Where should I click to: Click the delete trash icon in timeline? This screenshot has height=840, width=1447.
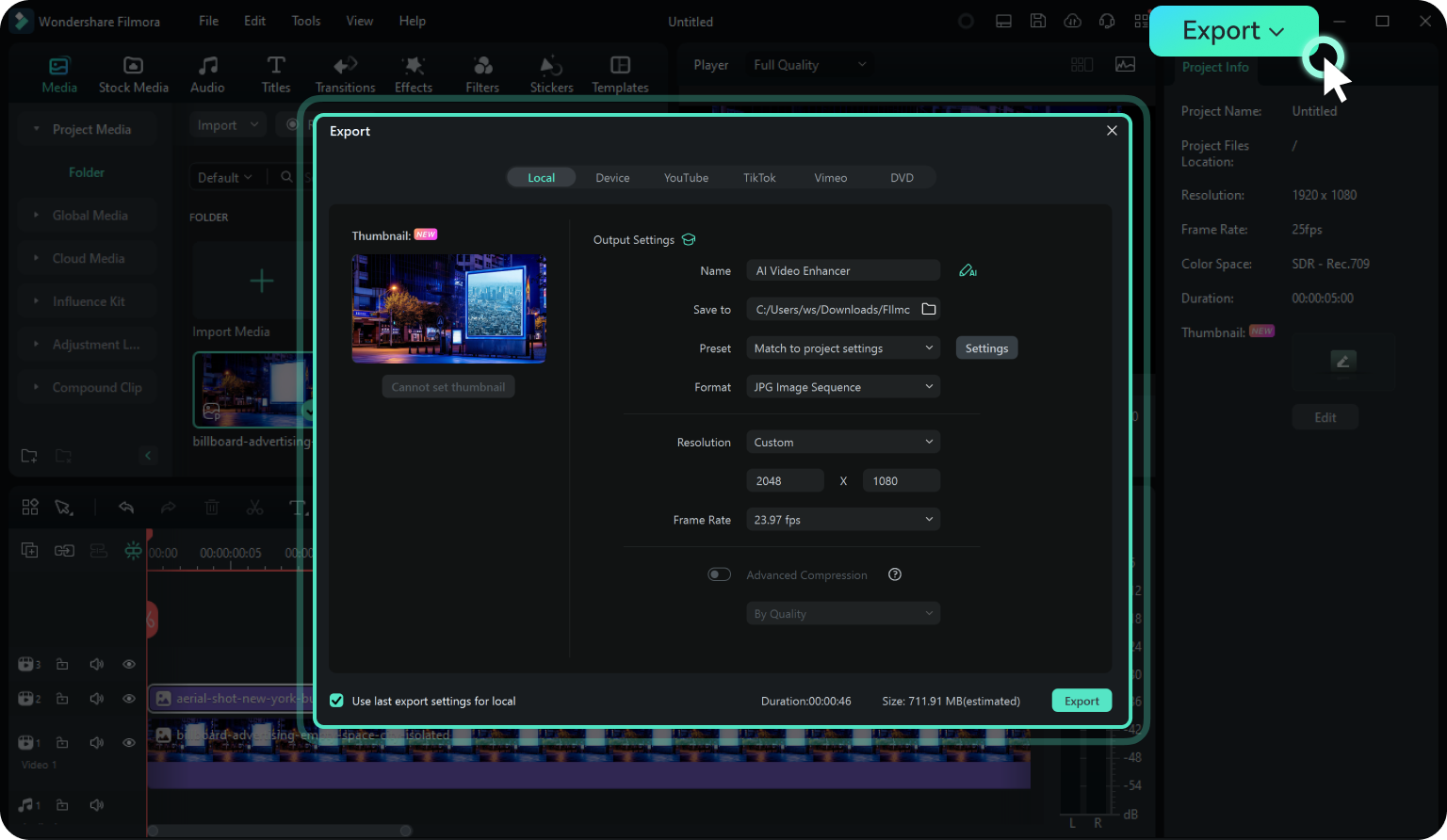pos(212,508)
